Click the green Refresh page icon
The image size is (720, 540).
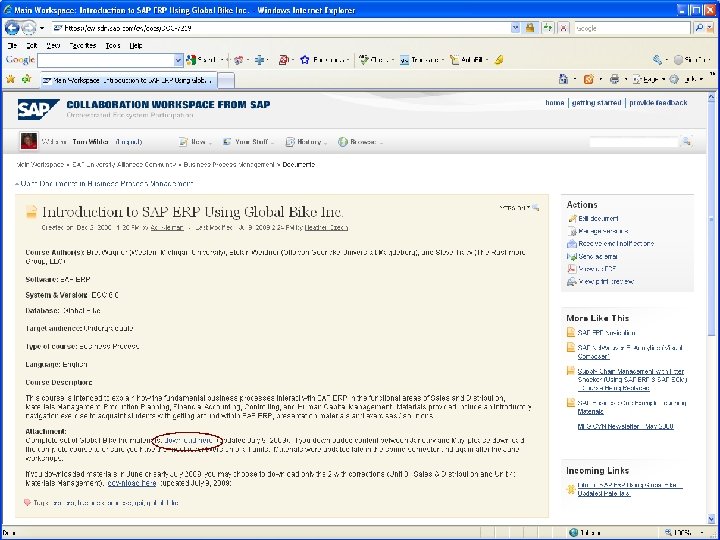point(547,28)
